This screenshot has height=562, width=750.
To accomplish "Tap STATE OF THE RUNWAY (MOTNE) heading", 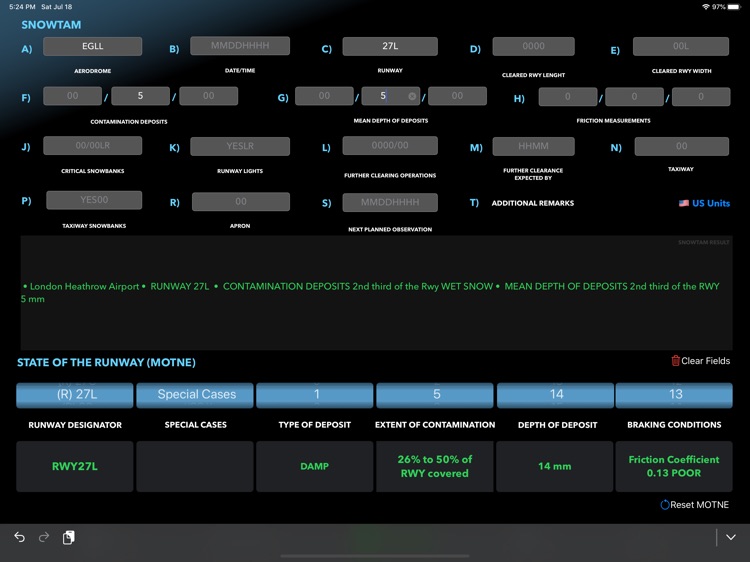I will pos(106,363).
